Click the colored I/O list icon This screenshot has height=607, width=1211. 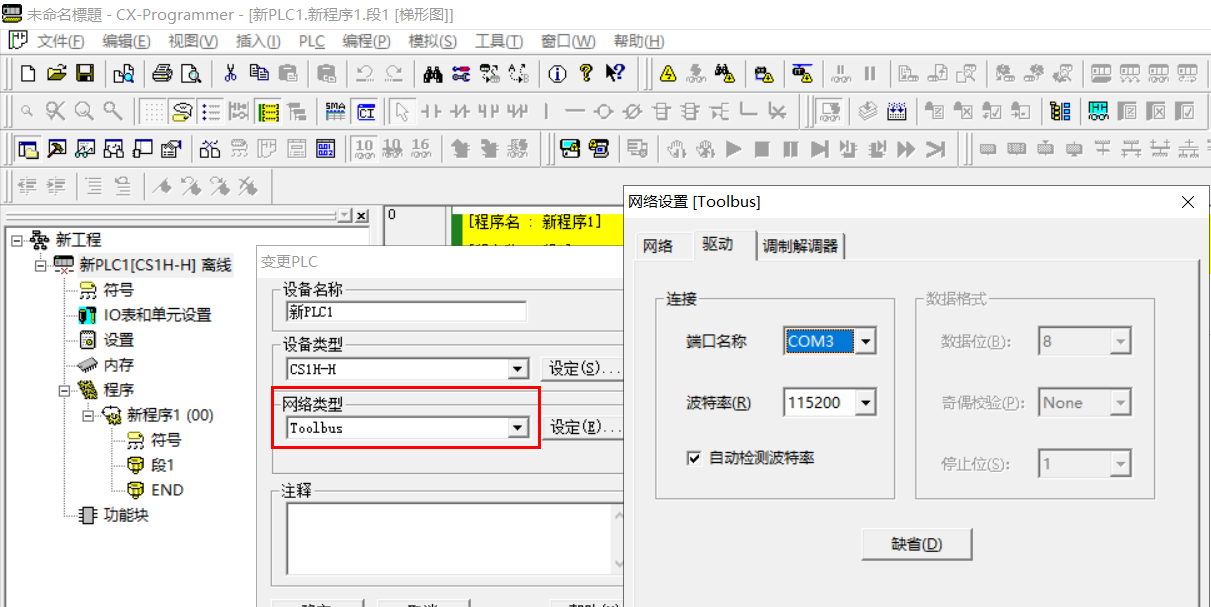1059,111
